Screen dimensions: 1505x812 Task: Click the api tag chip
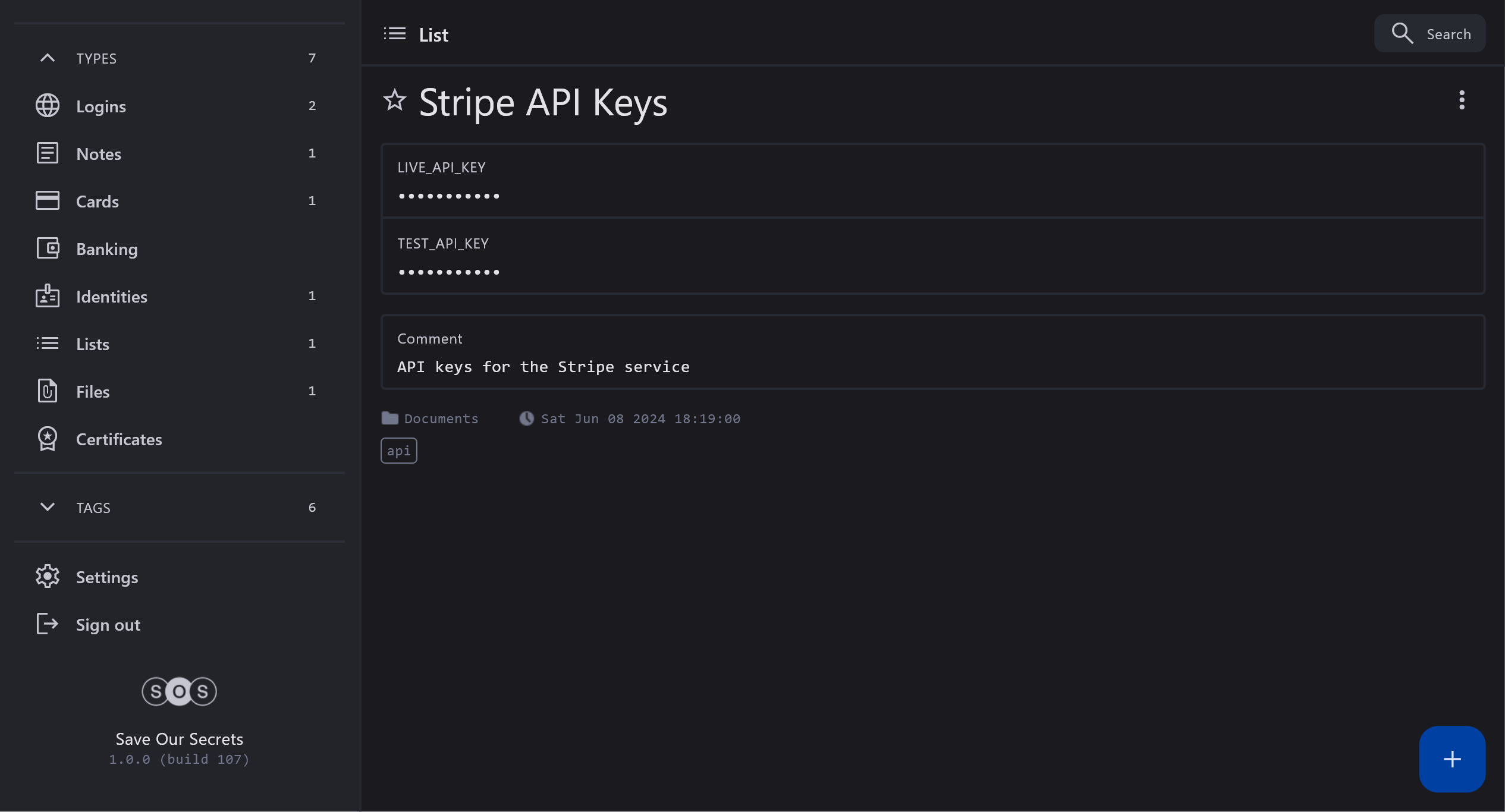(x=398, y=451)
